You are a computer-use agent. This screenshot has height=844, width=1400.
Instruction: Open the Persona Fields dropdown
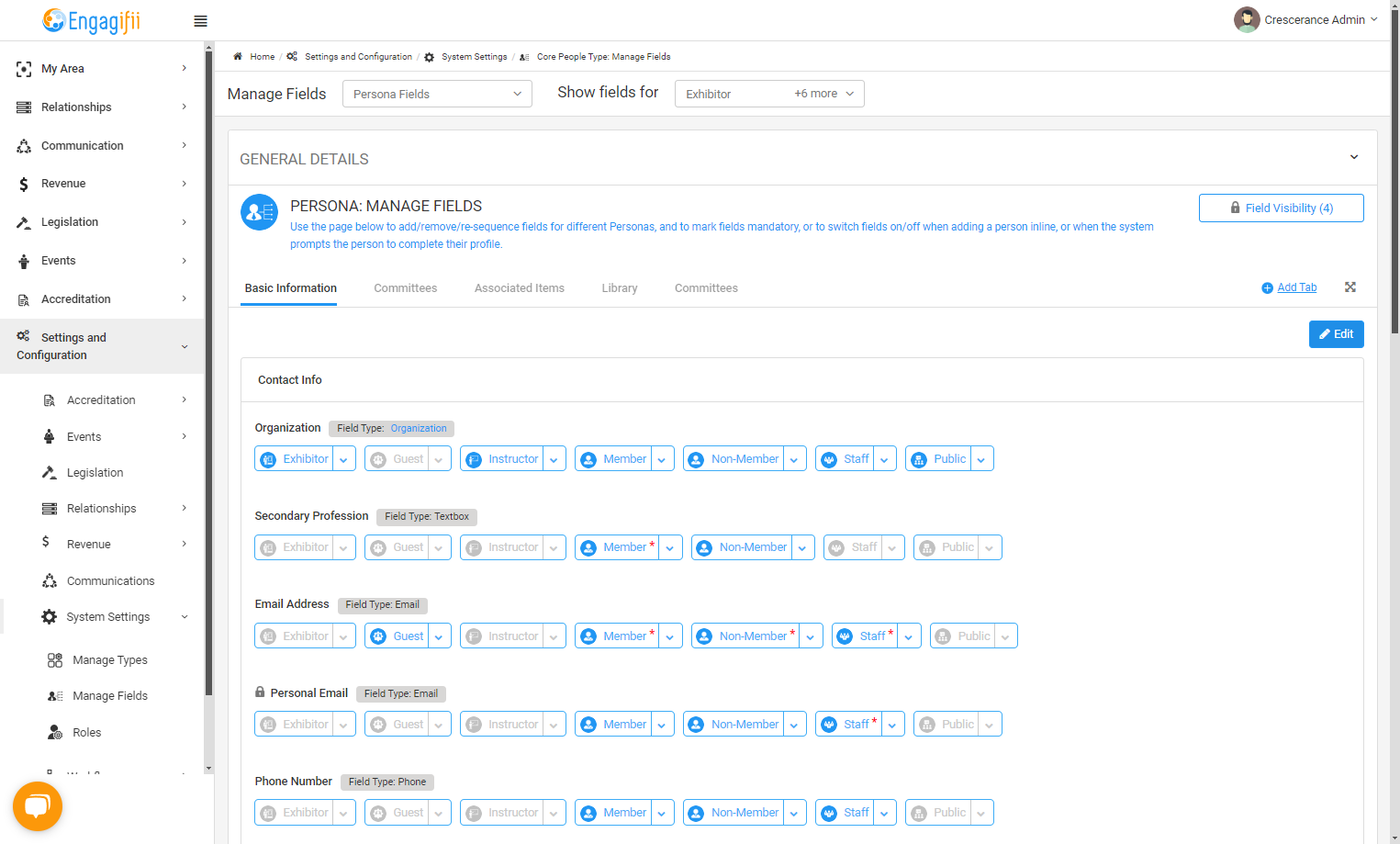coord(437,94)
